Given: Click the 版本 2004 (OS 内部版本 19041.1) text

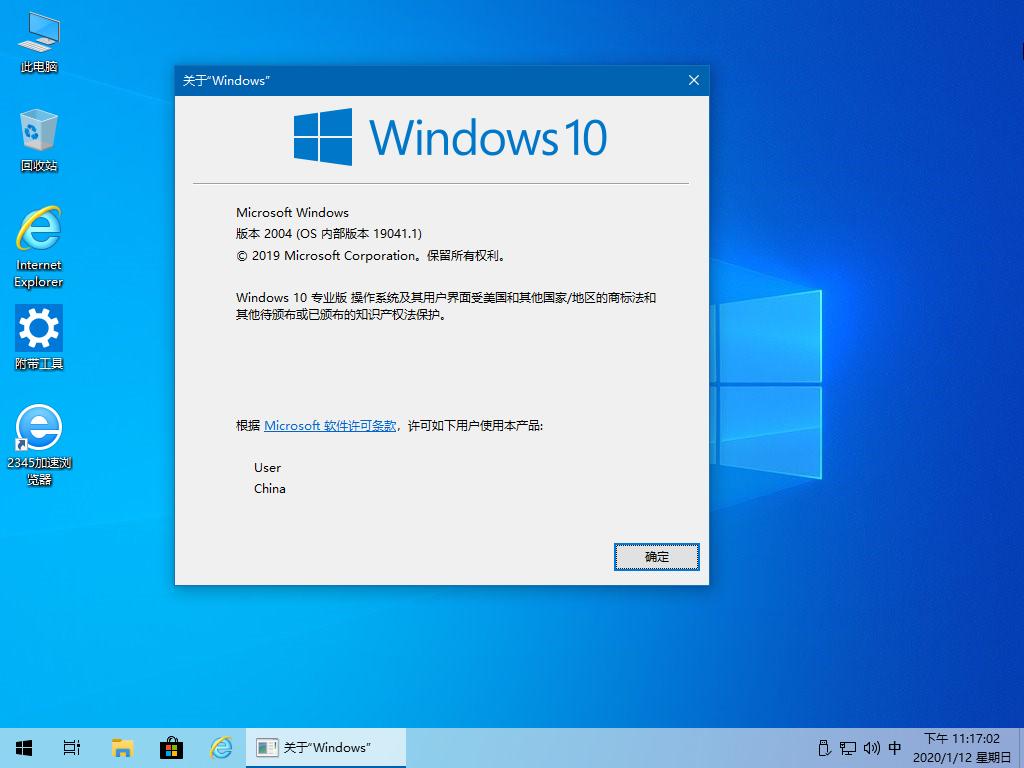Looking at the screenshot, I should coord(328,234).
